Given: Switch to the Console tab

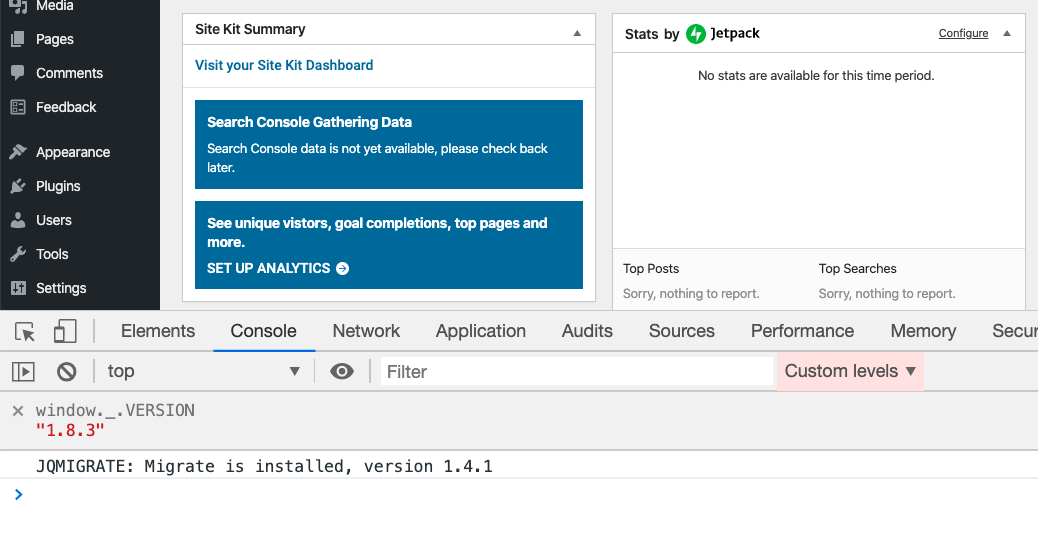Looking at the screenshot, I should (x=263, y=331).
